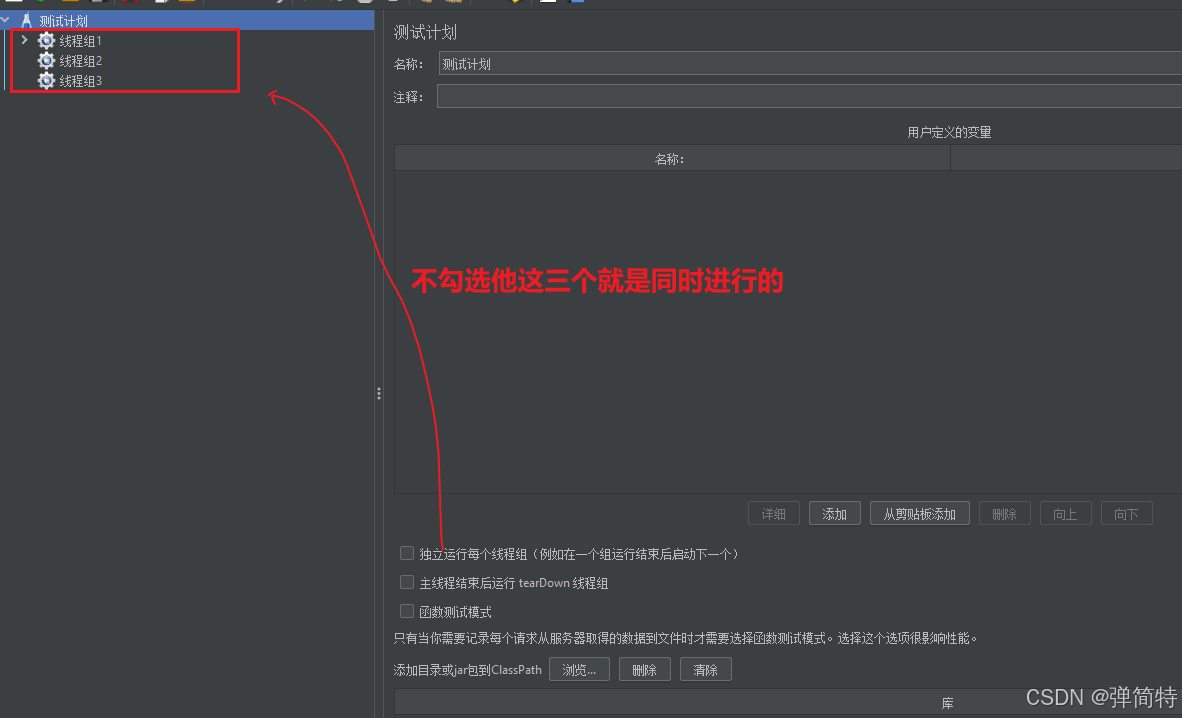Enable 函数测试模式 checkbox

(x=407, y=611)
